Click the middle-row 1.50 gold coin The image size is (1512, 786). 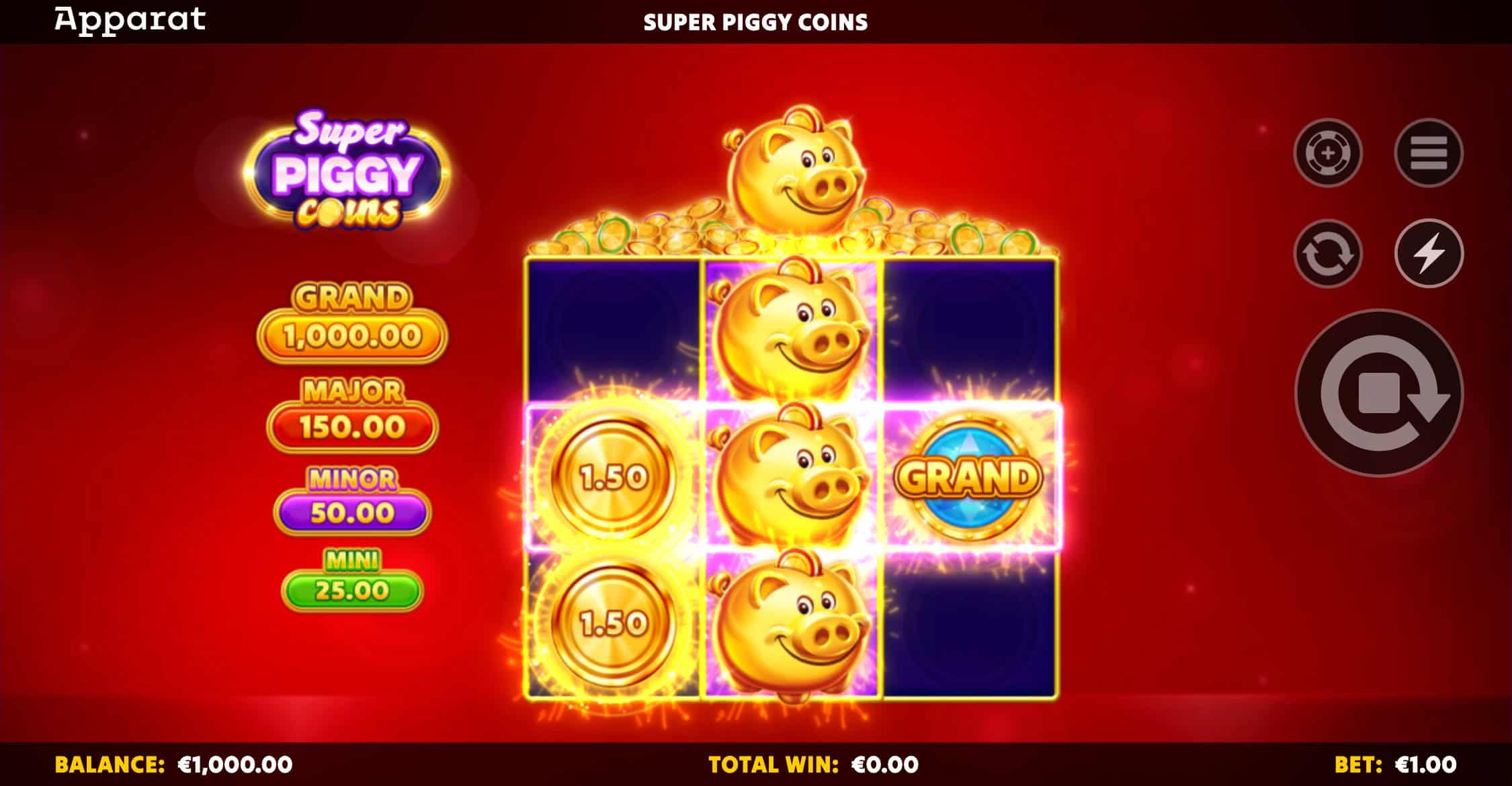pos(614,477)
